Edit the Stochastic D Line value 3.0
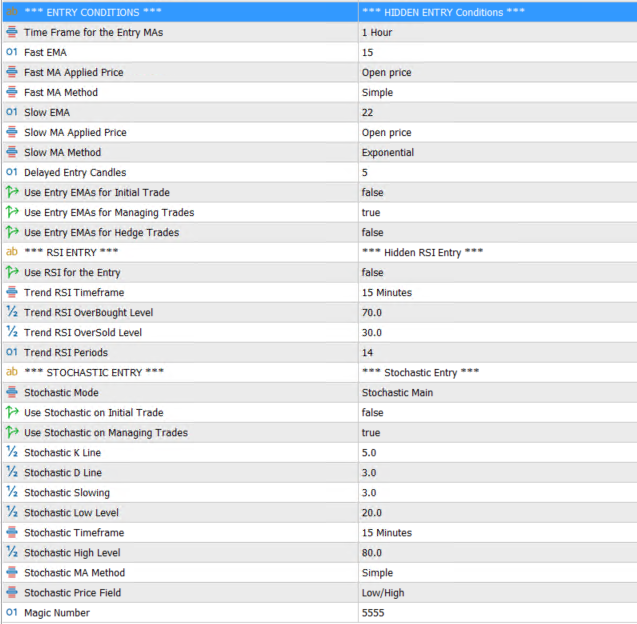Image resolution: width=637 pixels, height=624 pixels. (498, 472)
